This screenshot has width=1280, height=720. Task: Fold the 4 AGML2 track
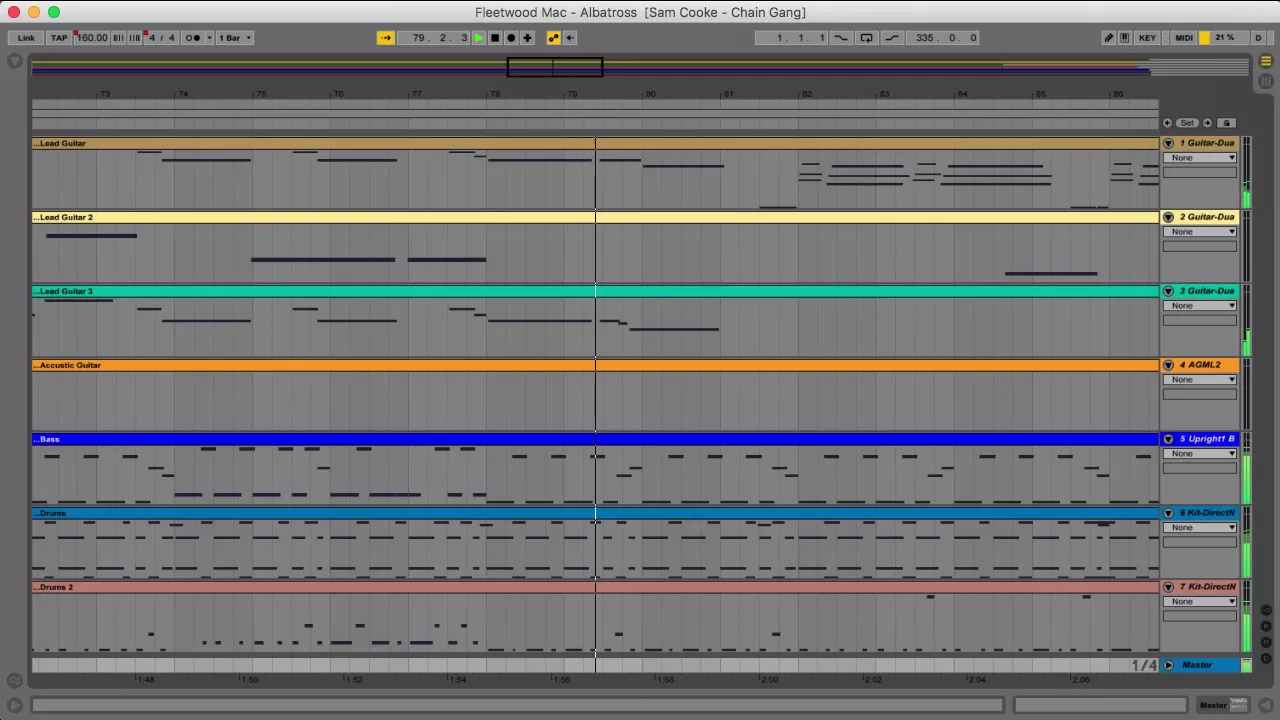(1168, 365)
